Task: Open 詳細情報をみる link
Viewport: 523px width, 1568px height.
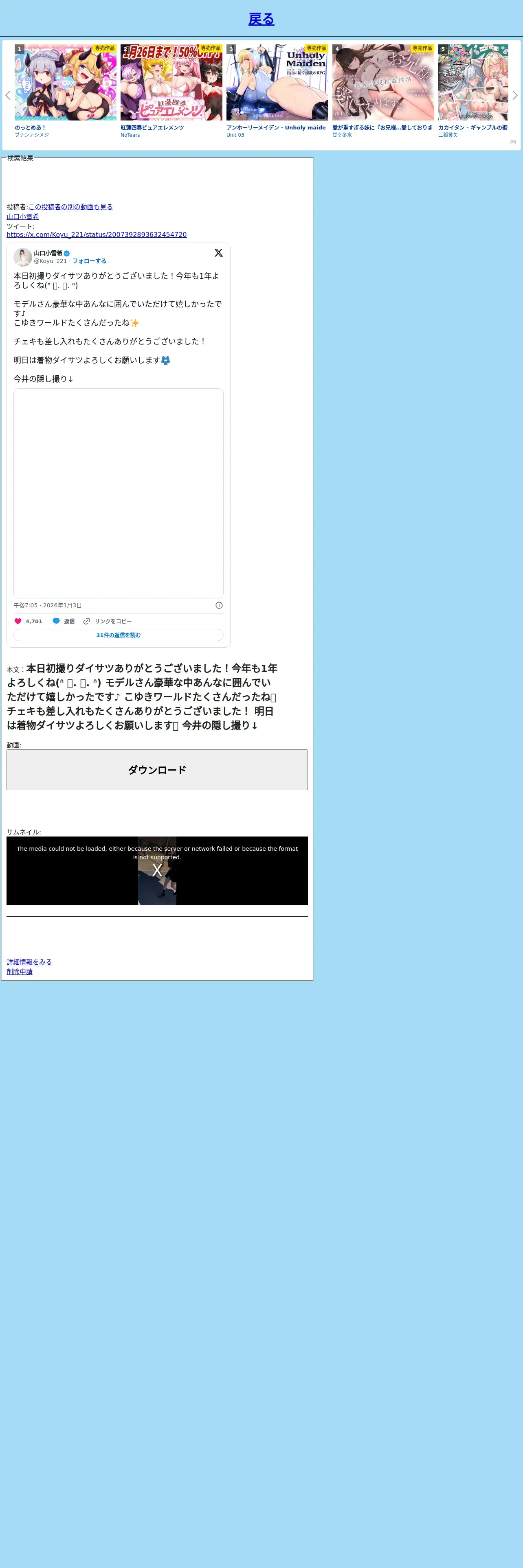Action: (x=29, y=962)
